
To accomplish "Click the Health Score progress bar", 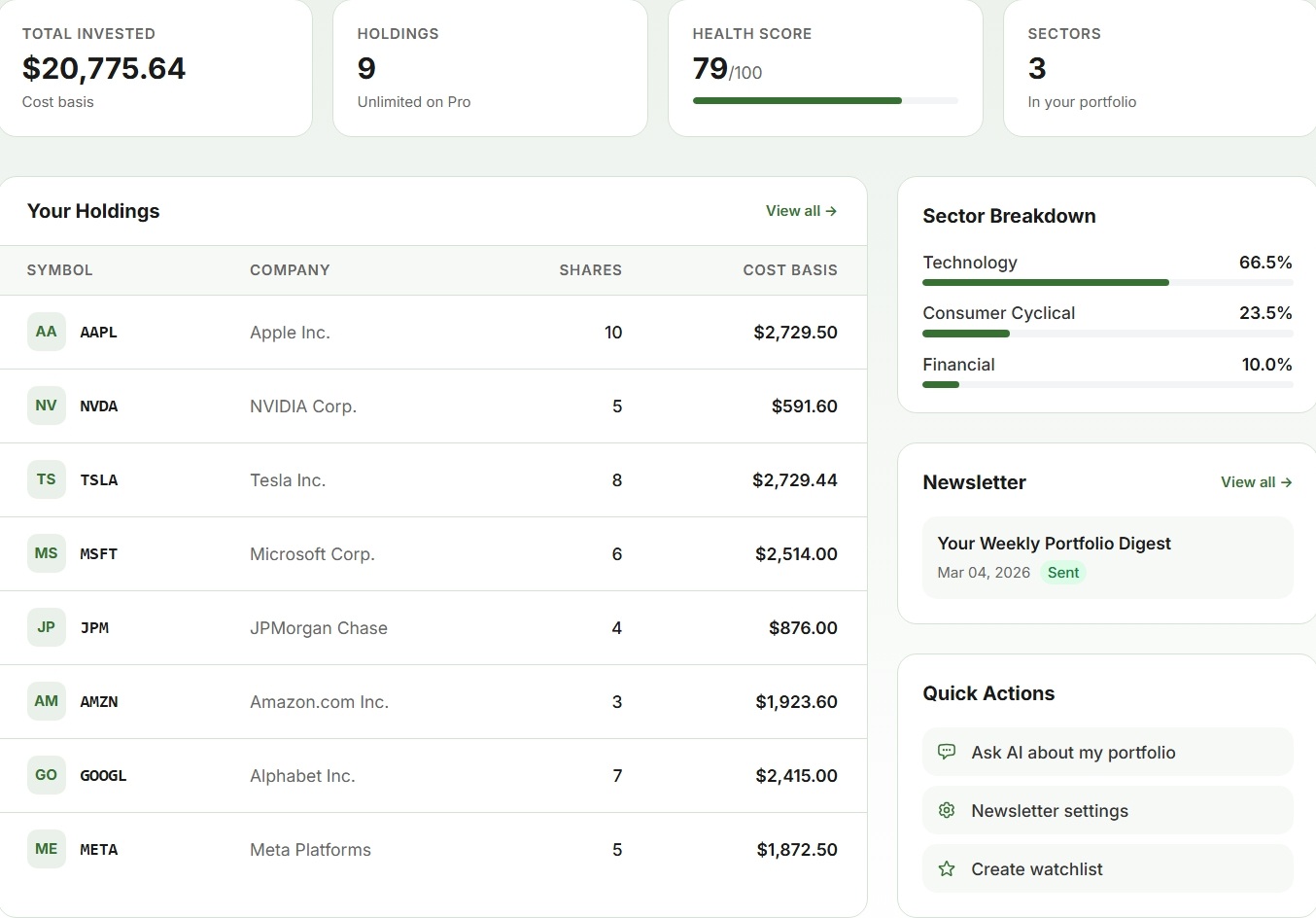I will click(x=825, y=100).
